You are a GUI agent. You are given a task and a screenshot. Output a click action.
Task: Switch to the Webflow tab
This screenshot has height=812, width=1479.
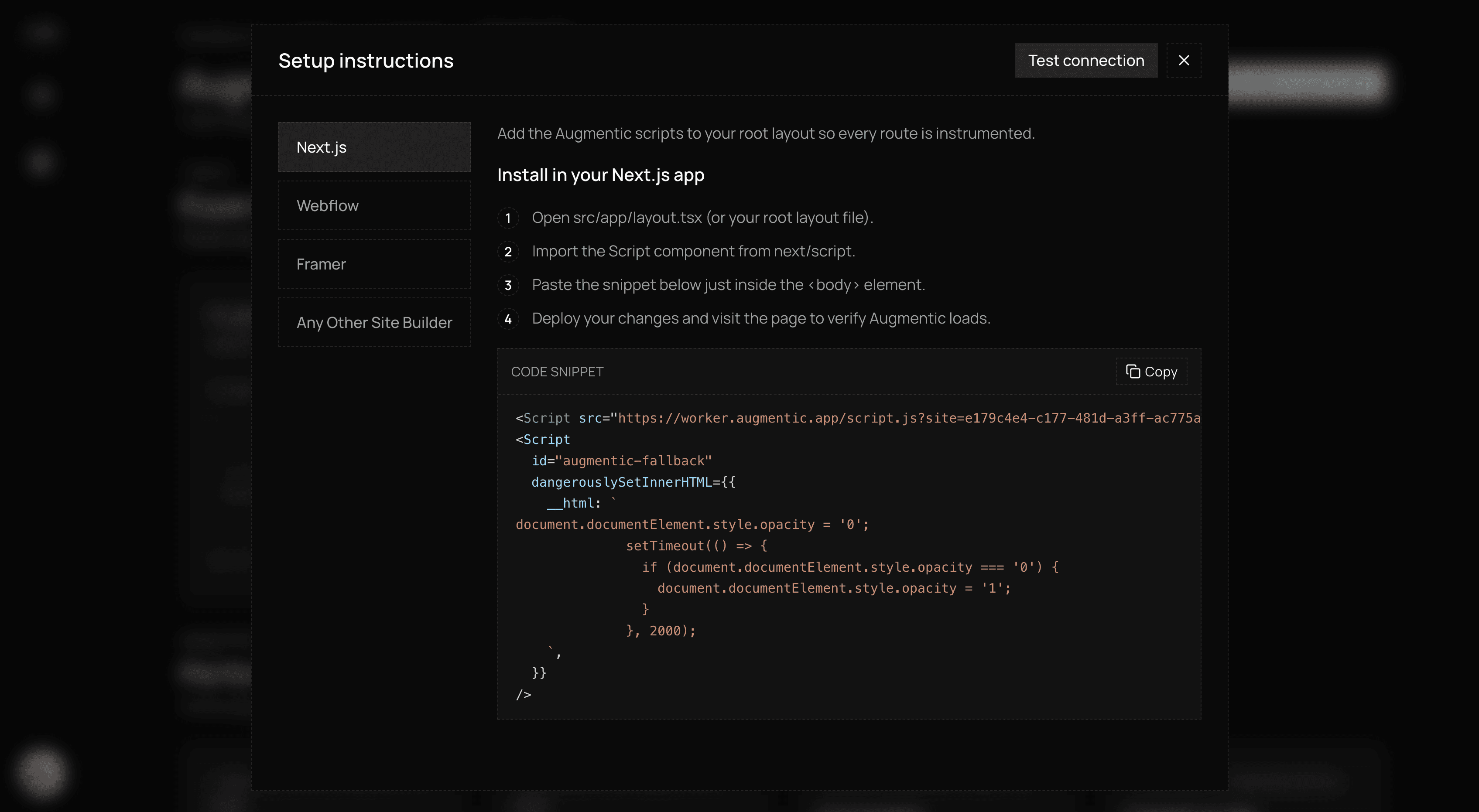[x=374, y=205]
